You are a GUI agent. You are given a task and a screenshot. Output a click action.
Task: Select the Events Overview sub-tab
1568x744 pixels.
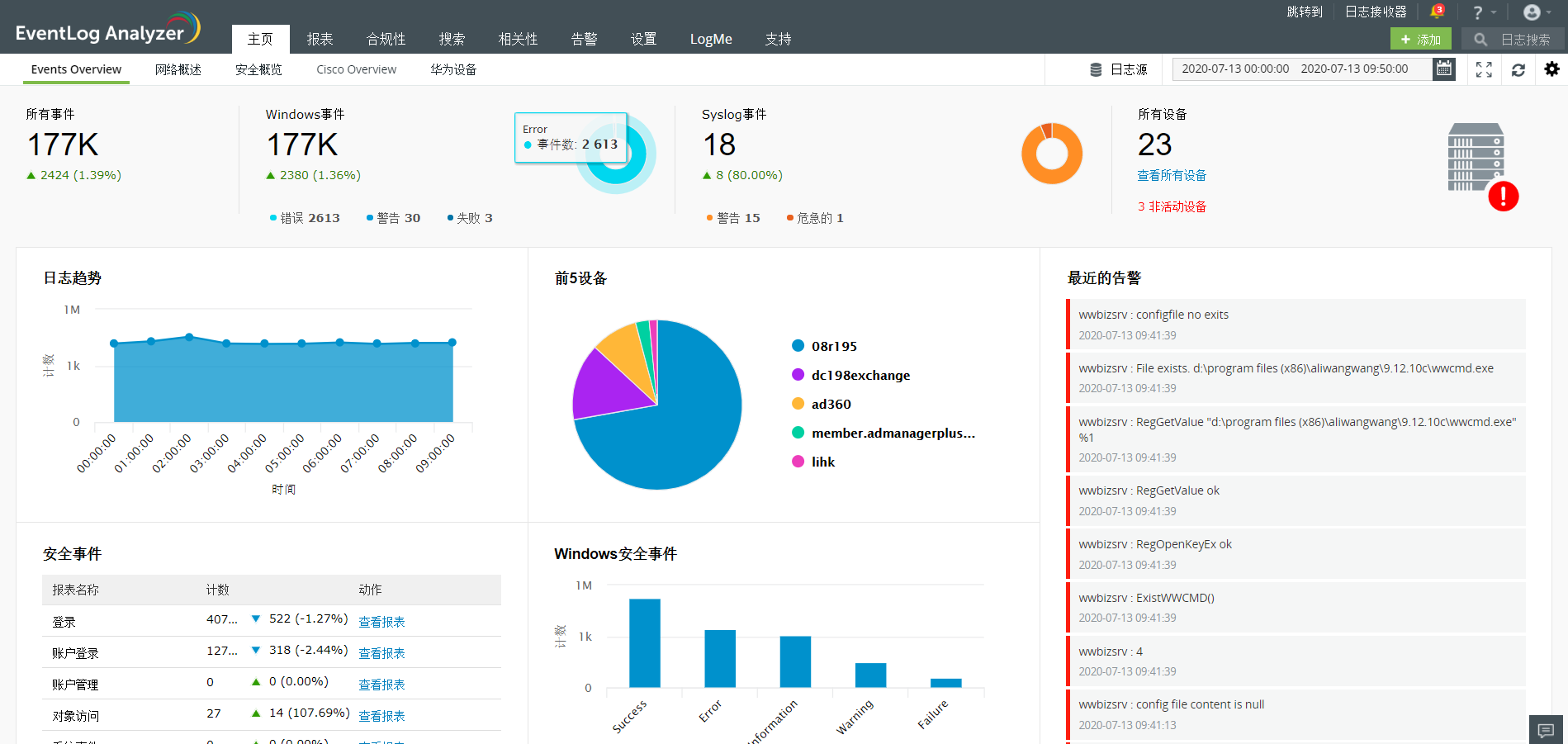pos(76,69)
